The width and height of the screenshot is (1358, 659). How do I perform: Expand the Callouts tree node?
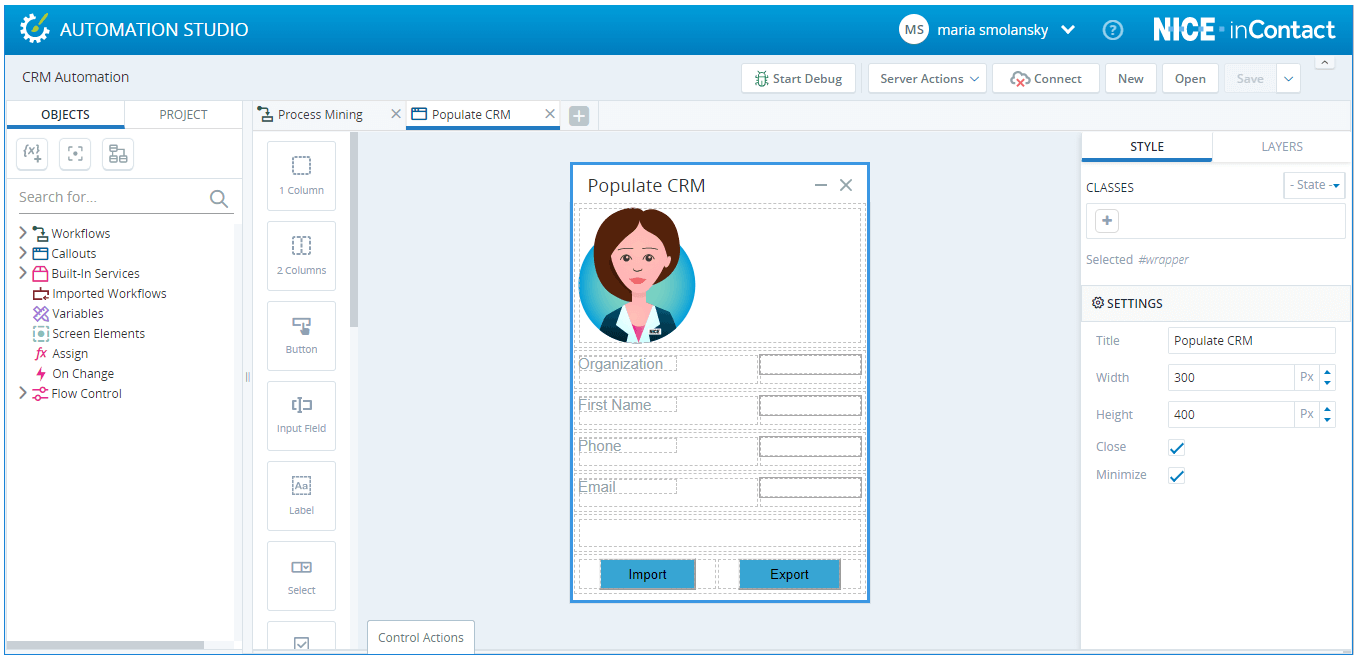coord(23,253)
